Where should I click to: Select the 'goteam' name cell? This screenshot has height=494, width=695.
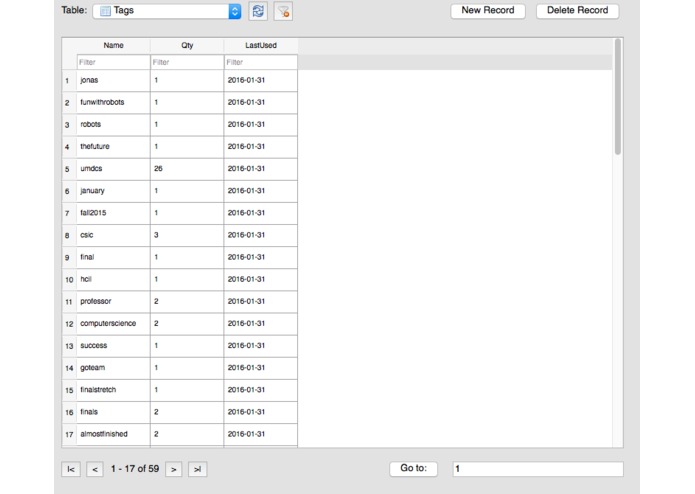pyautogui.click(x=113, y=368)
